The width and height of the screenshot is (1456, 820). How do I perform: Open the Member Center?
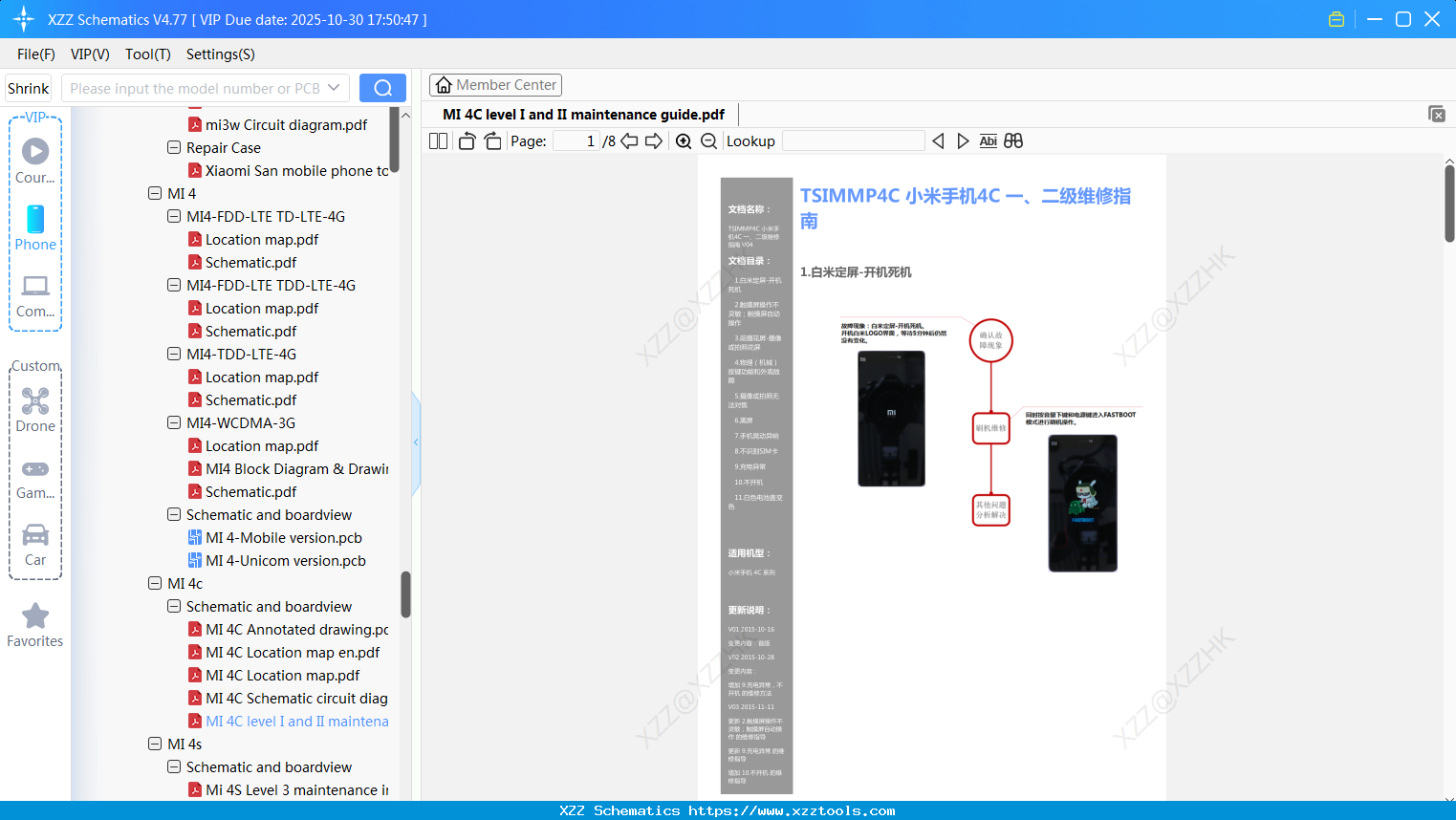pyautogui.click(x=495, y=84)
